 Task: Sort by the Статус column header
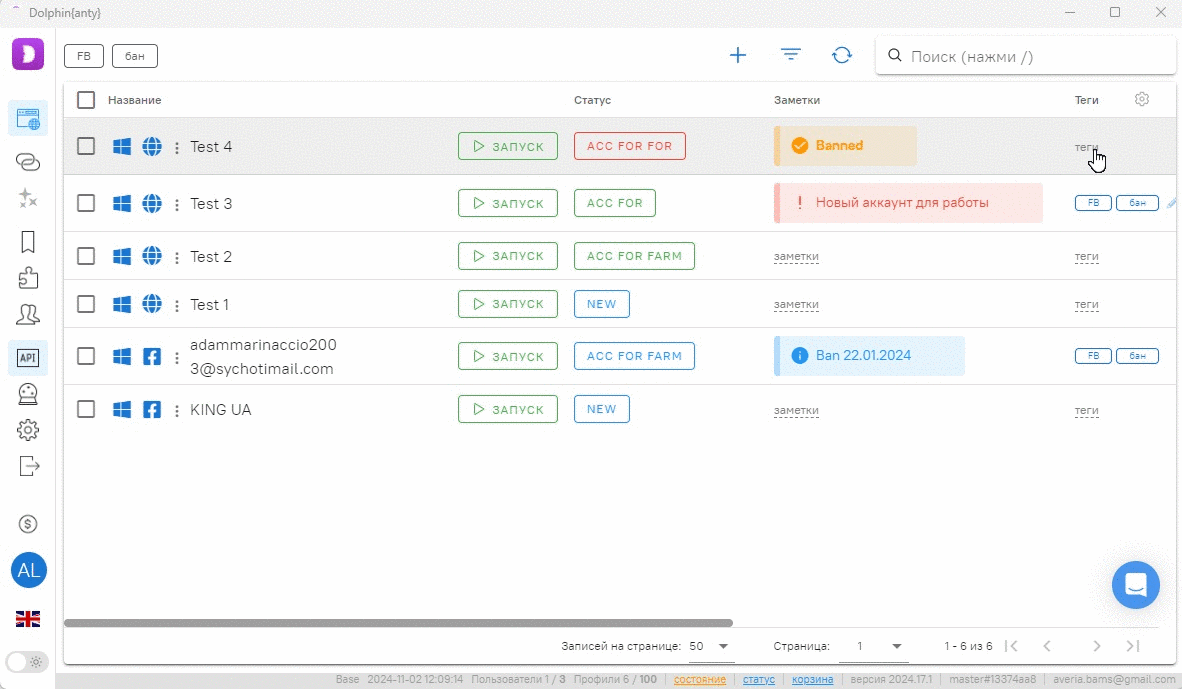tap(592, 100)
